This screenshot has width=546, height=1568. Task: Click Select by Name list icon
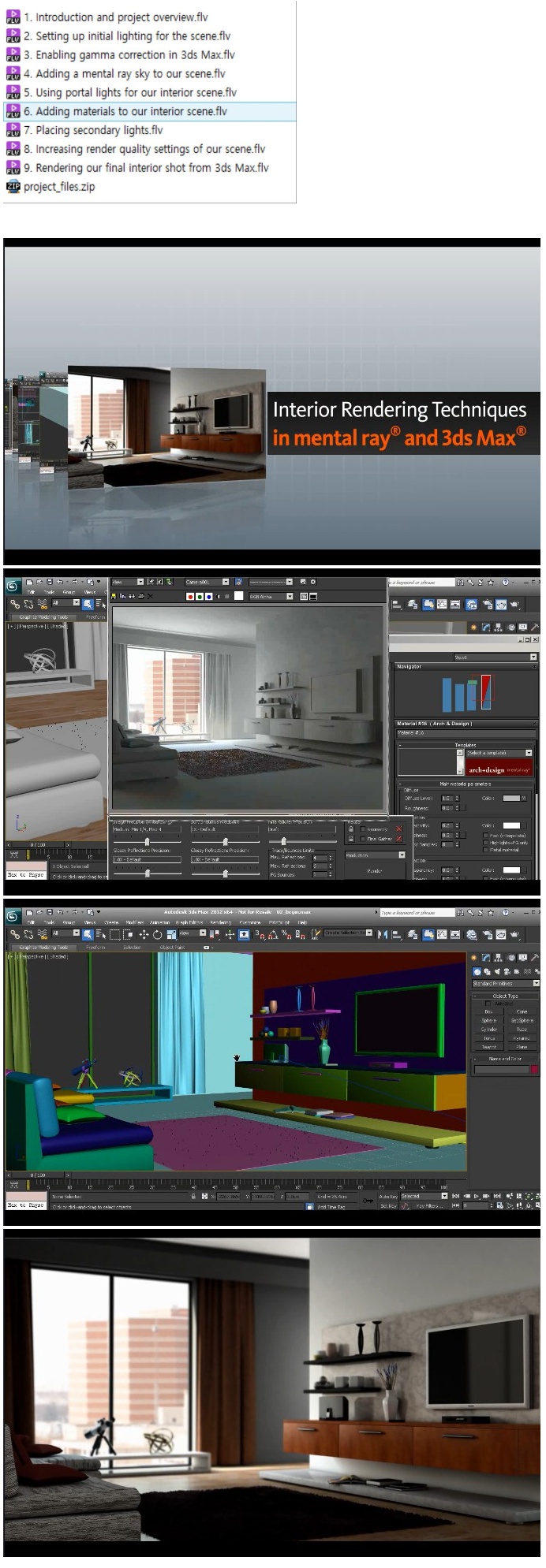click(x=101, y=934)
